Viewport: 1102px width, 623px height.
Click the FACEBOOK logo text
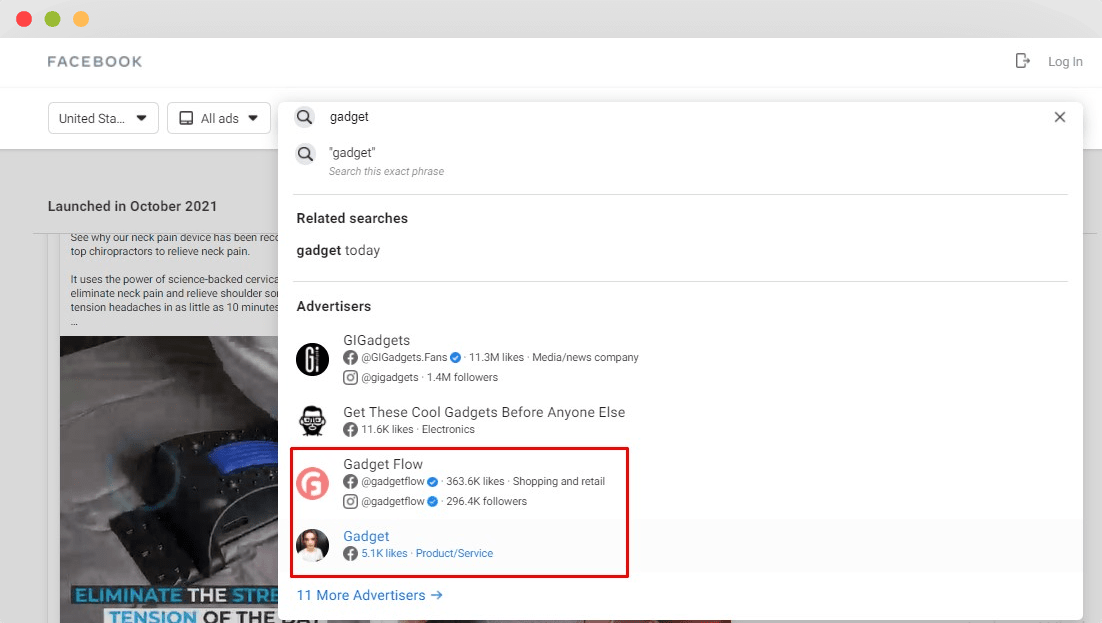click(x=95, y=62)
